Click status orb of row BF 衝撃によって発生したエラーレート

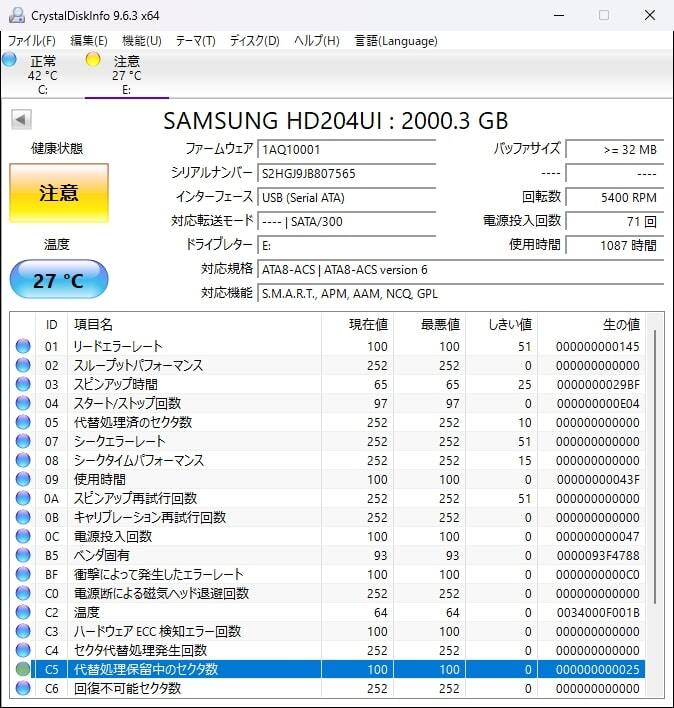[23, 574]
